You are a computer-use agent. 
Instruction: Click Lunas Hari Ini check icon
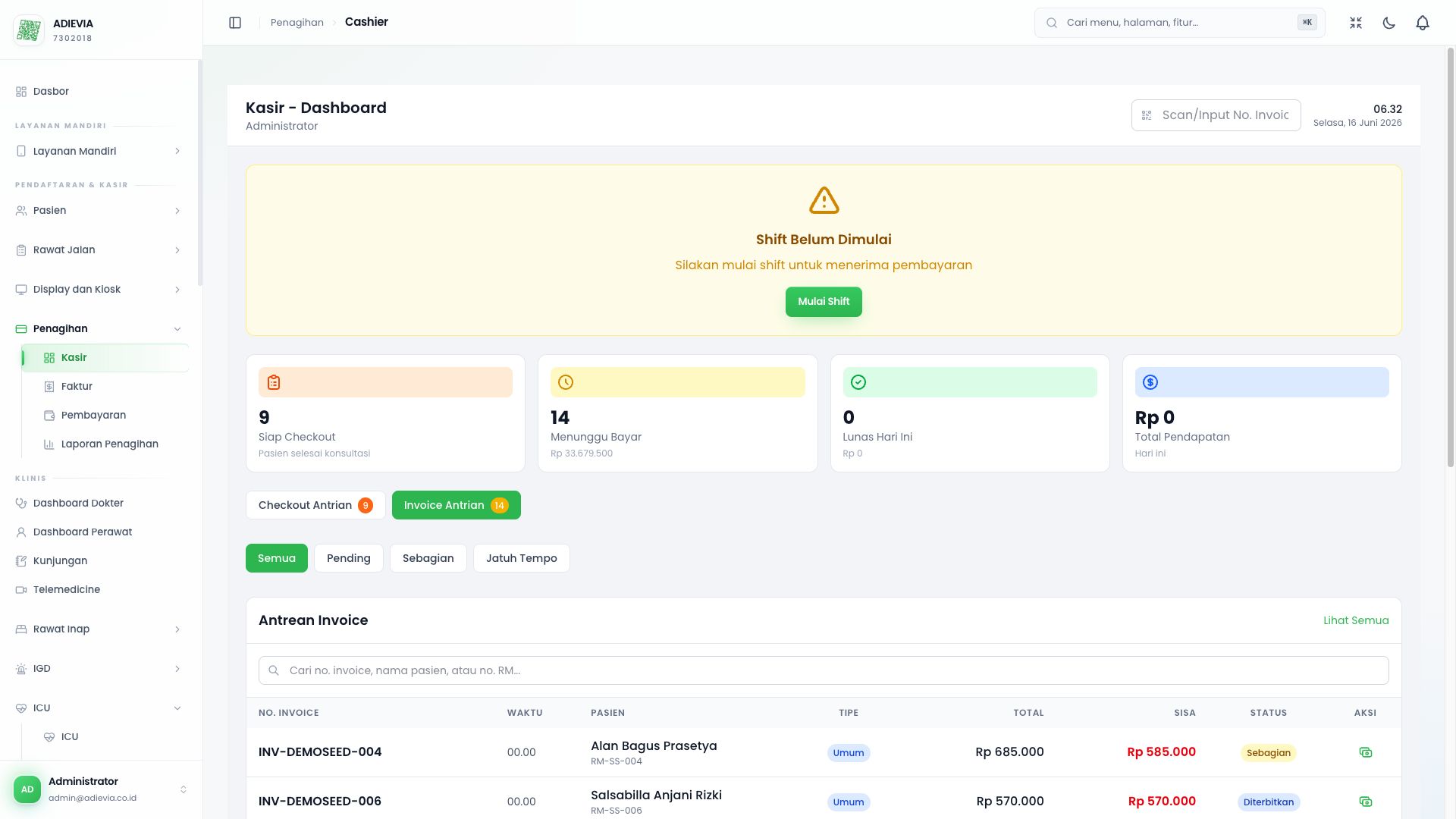(858, 382)
